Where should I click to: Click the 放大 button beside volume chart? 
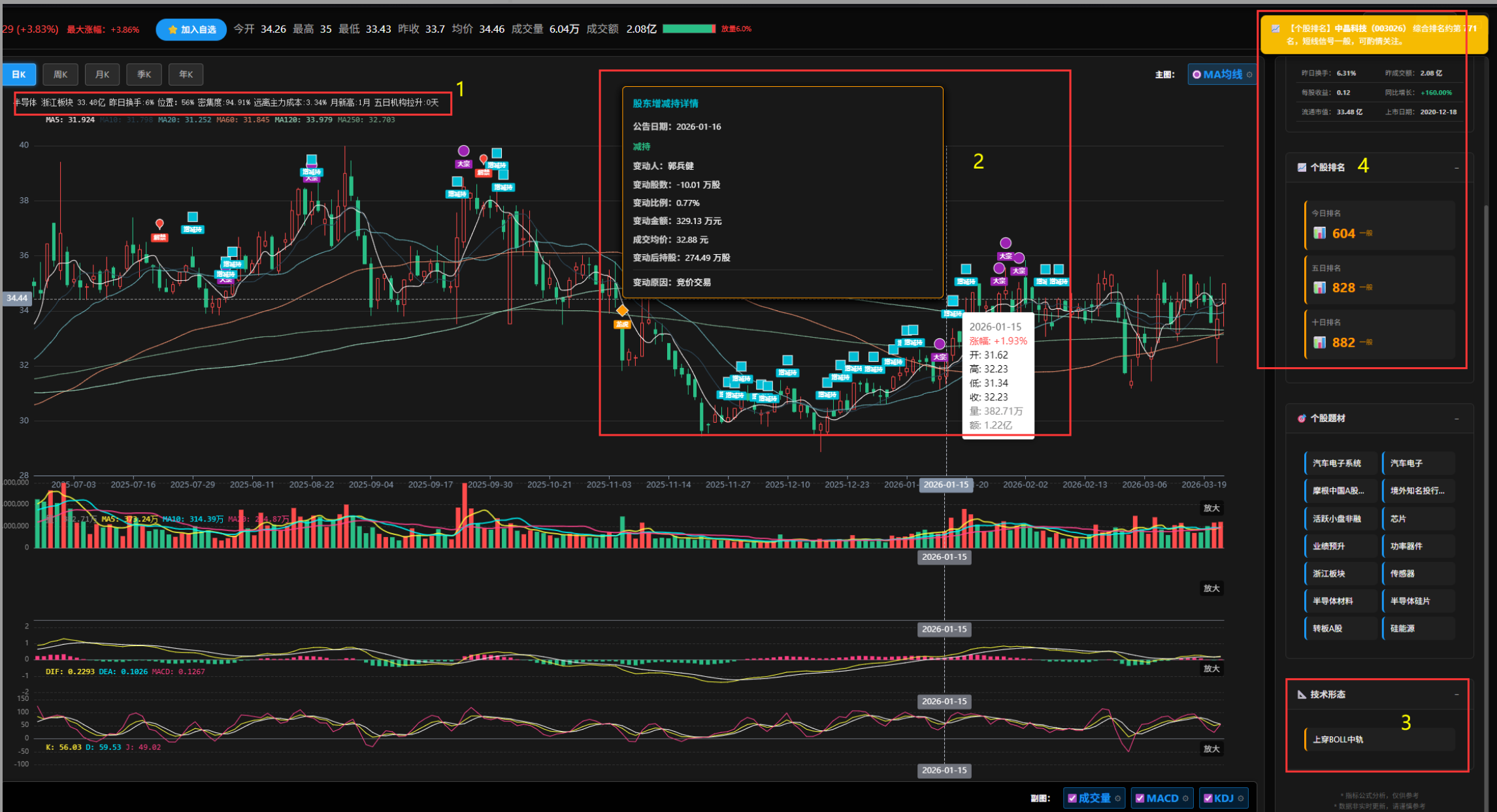click(x=1211, y=508)
